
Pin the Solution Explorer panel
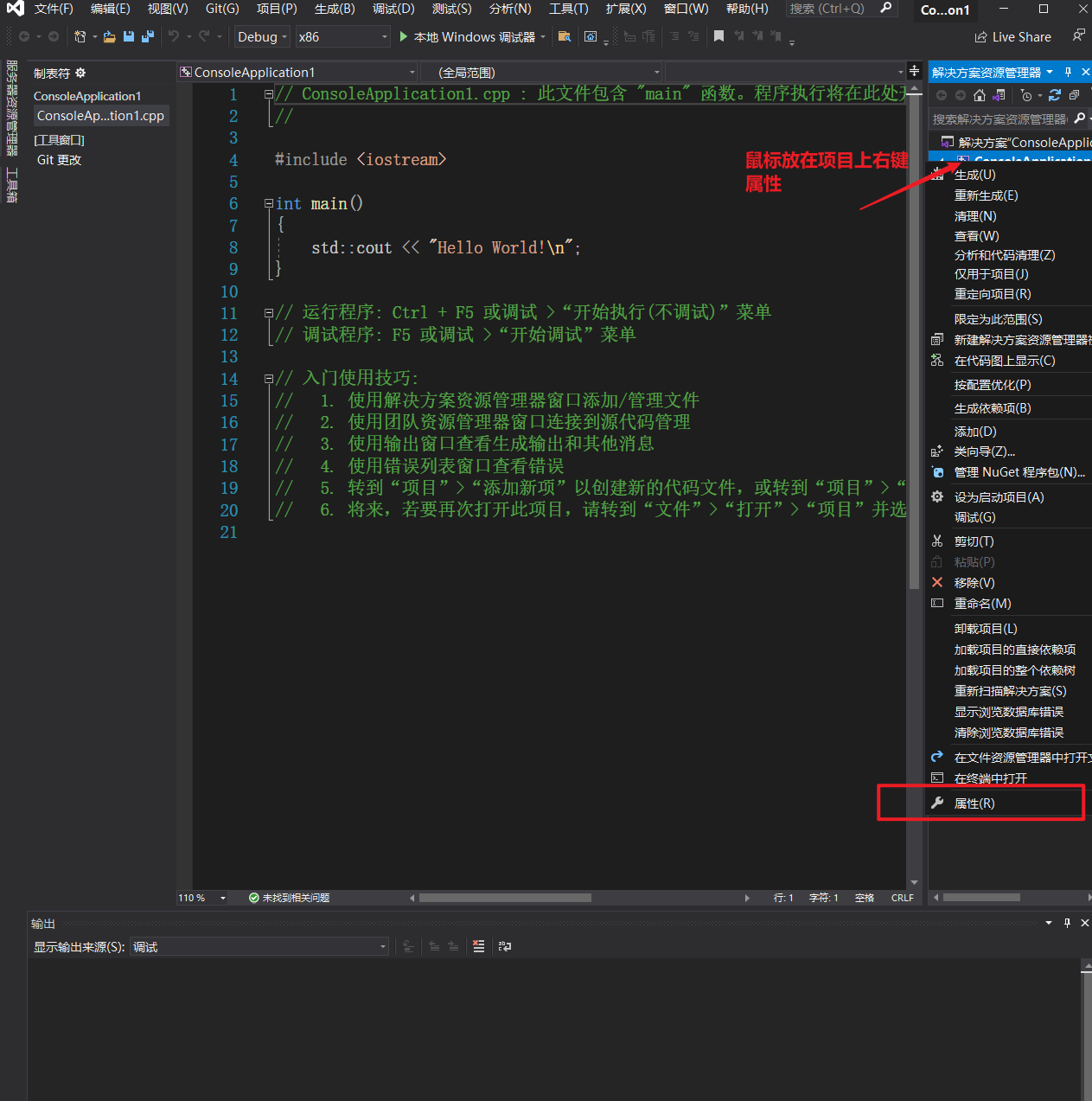click(x=1069, y=72)
